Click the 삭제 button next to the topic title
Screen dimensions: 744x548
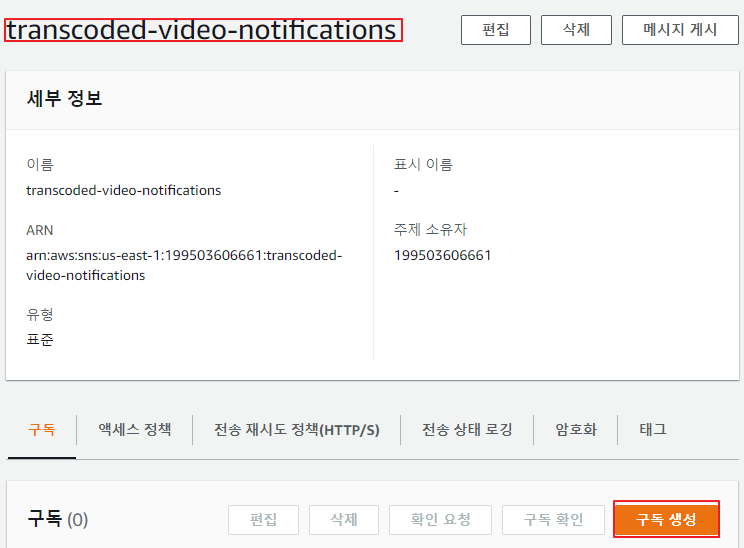(x=576, y=30)
